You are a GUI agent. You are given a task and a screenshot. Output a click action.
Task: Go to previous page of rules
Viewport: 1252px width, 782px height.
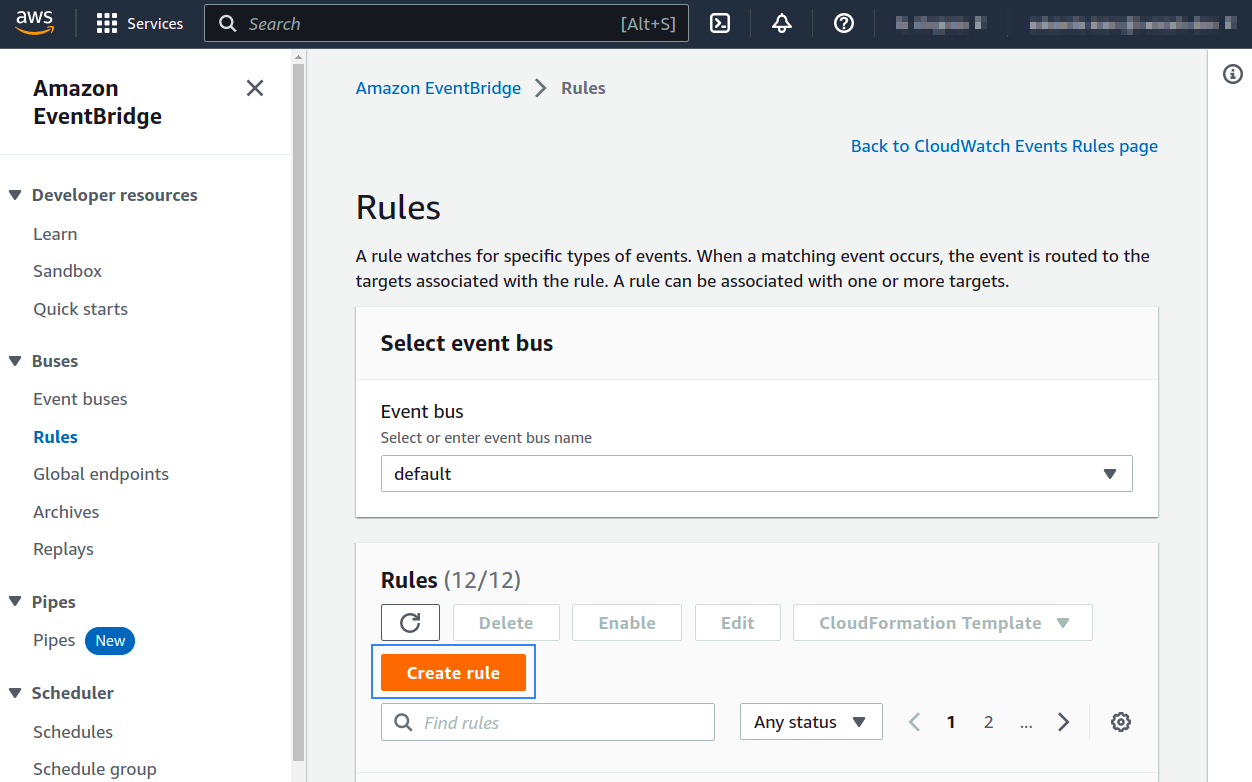[x=914, y=722]
